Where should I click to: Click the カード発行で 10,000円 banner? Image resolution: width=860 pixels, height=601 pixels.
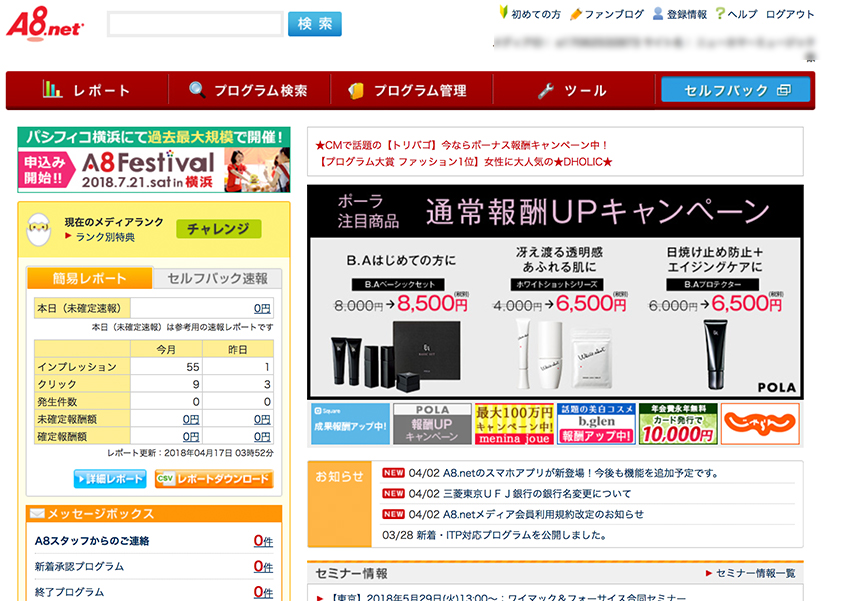[678, 424]
